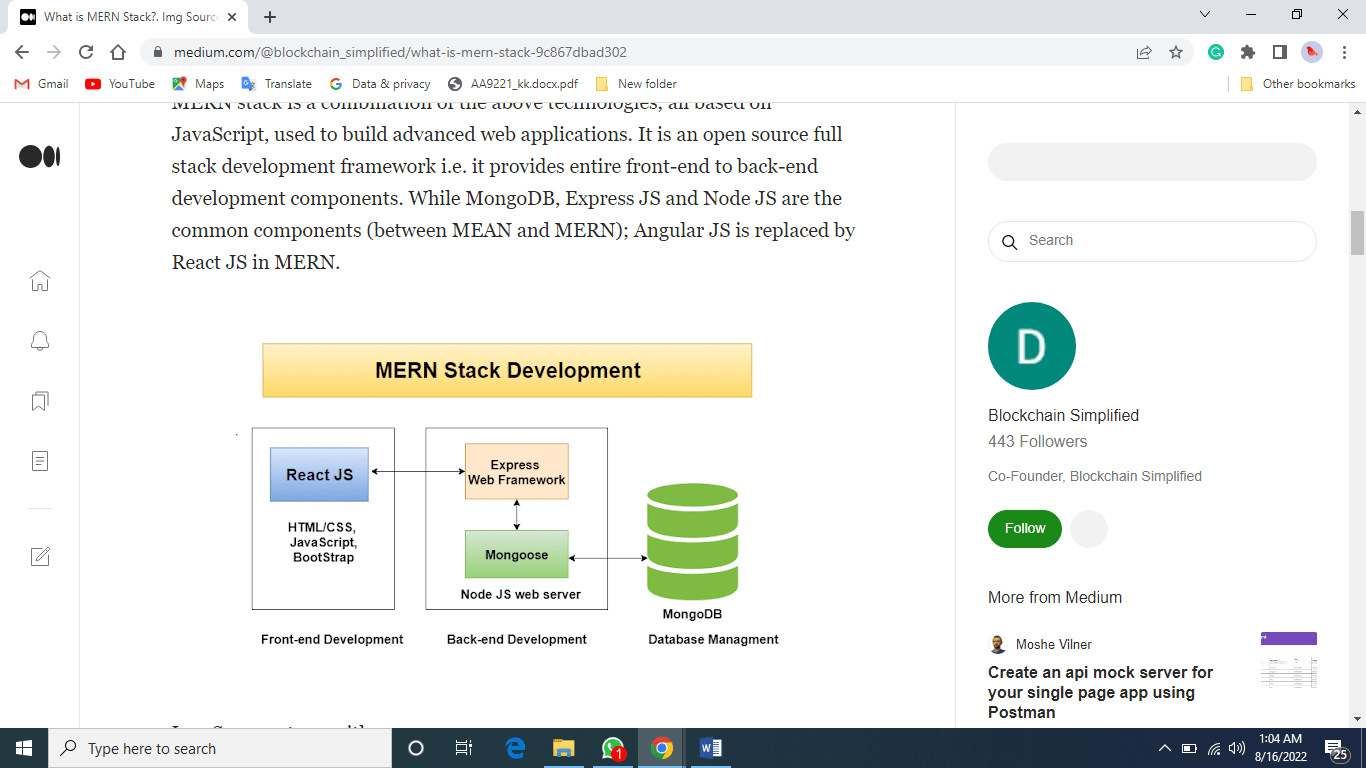1366x768 pixels.
Task: Click the page vertical scrollbar thumb
Action: (x=1357, y=233)
